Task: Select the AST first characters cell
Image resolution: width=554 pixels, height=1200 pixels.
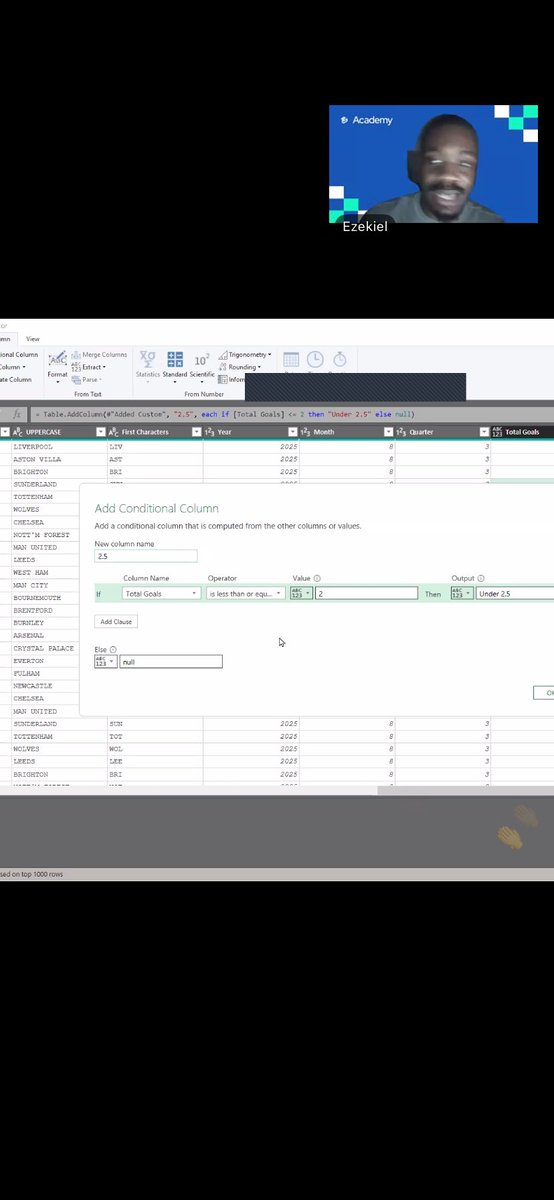Action: click(x=154, y=459)
